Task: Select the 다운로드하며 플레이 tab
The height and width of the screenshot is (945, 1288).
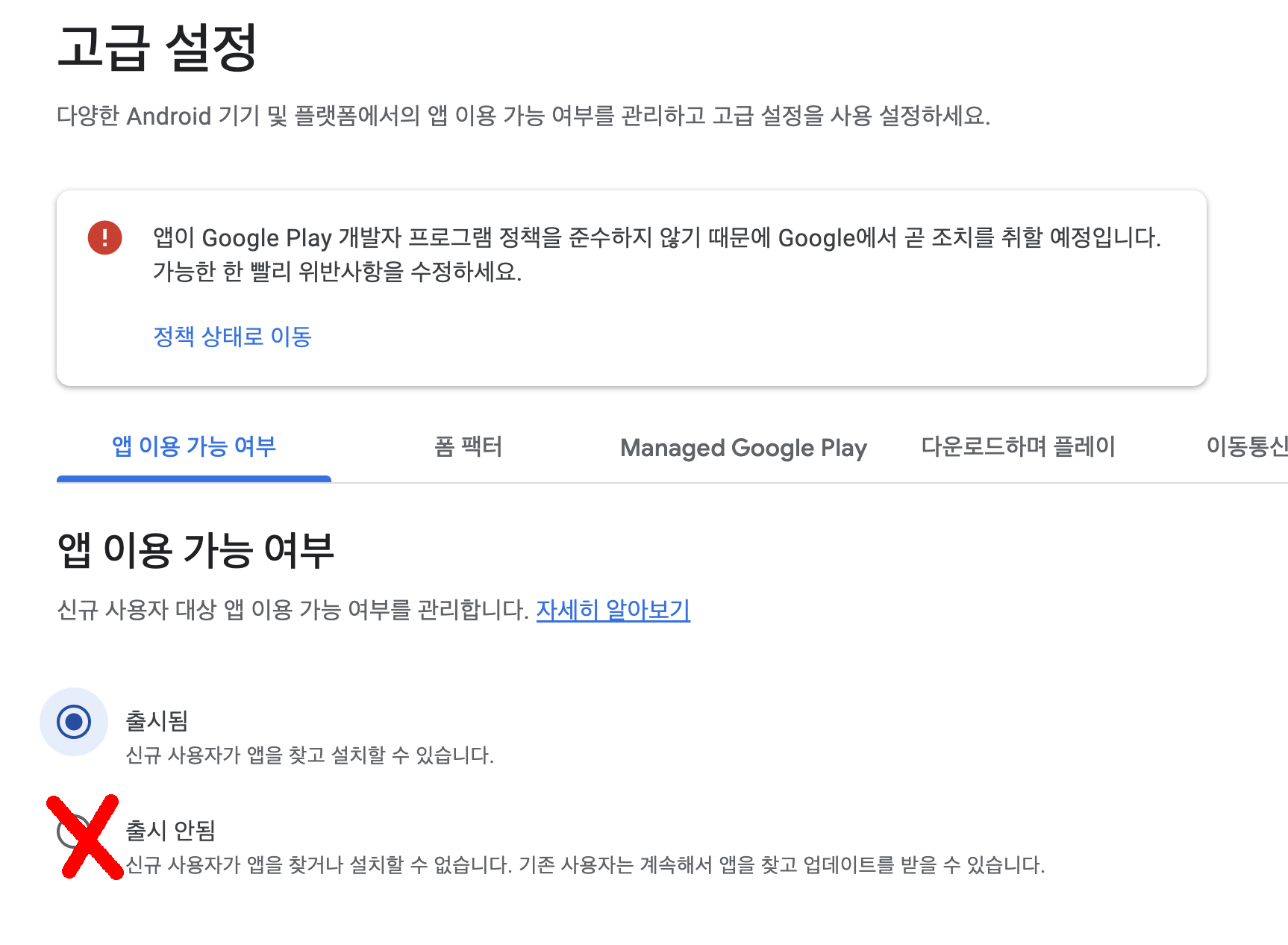Action: pos(1018,447)
